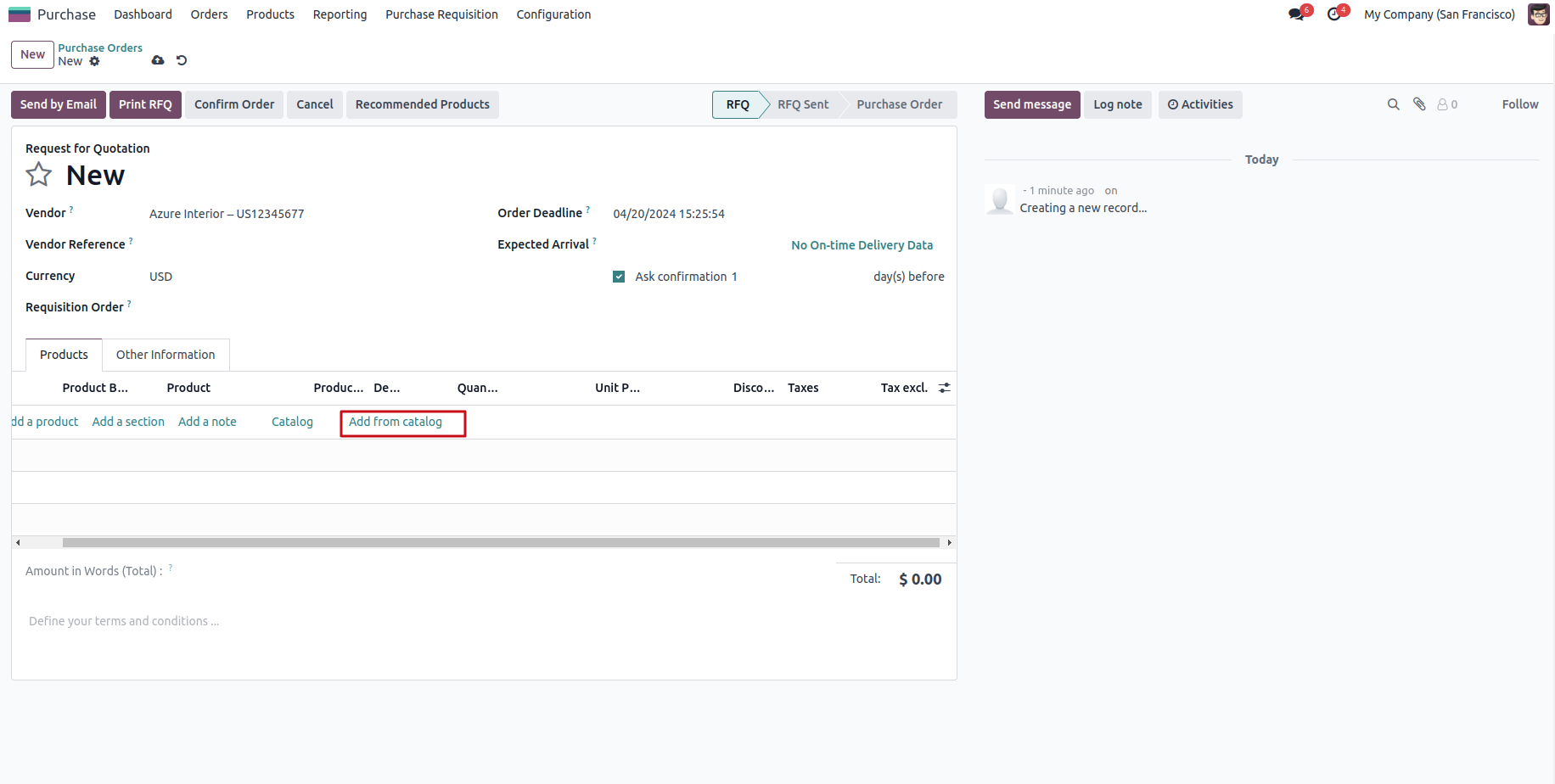
Task: Click the Add from catalog link
Action: coord(396,422)
